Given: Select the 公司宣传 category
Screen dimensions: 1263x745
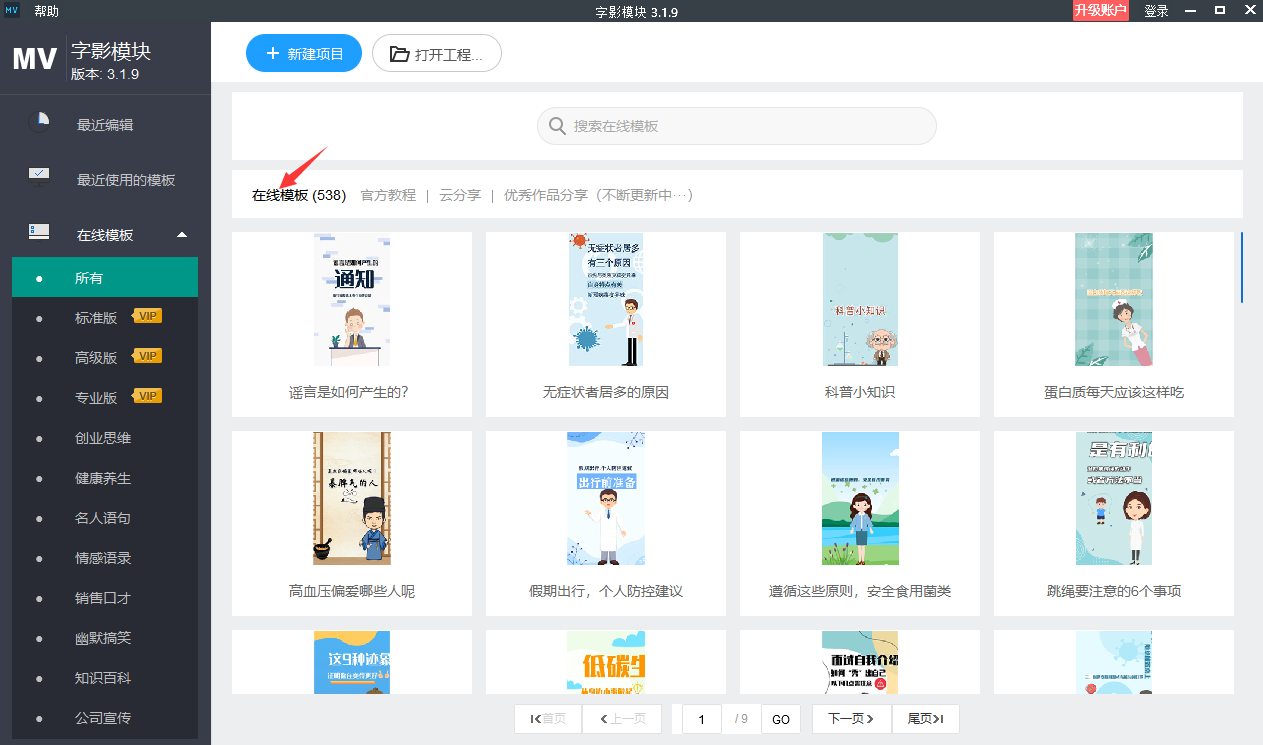Looking at the screenshot, I should (x=105, y=718).
